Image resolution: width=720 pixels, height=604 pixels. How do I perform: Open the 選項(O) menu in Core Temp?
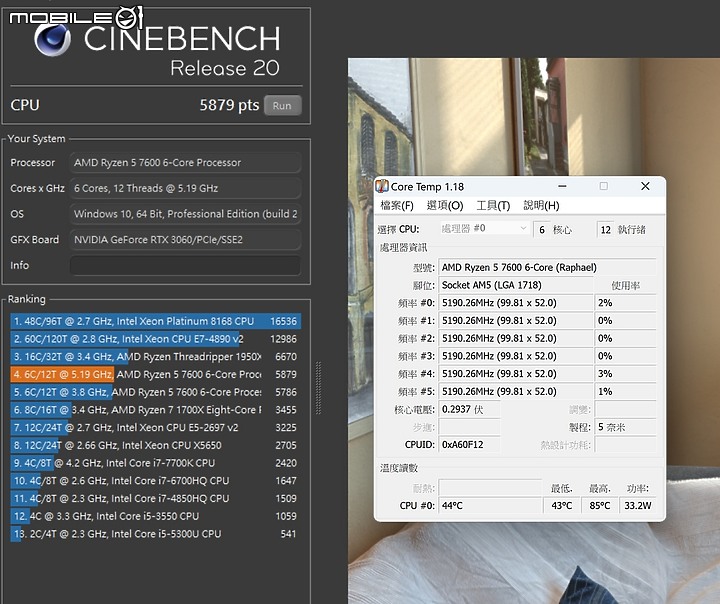pyautogui.click(x=444, y=206)
